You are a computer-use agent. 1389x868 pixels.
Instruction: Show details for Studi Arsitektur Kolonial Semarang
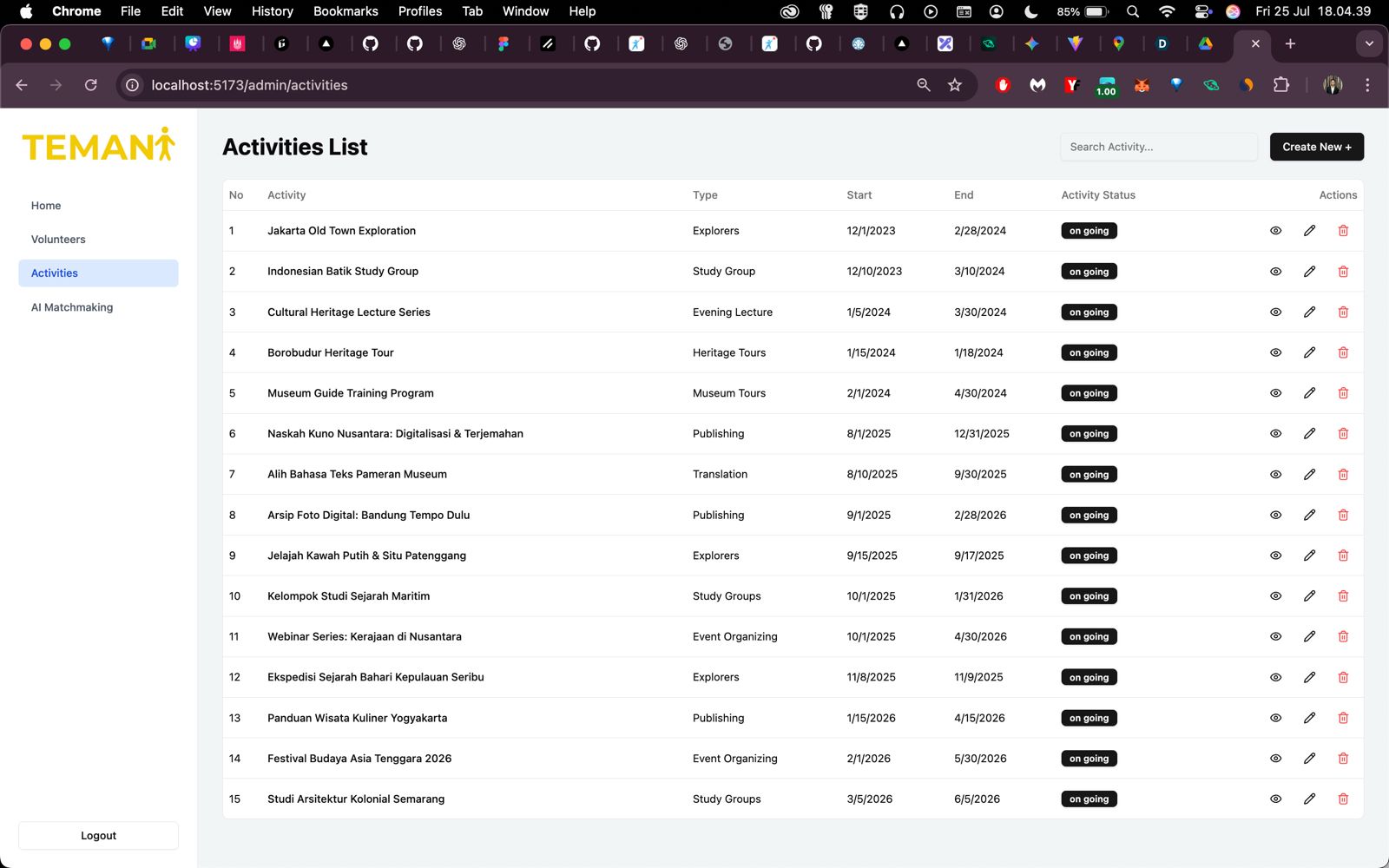click(1275, 799)
